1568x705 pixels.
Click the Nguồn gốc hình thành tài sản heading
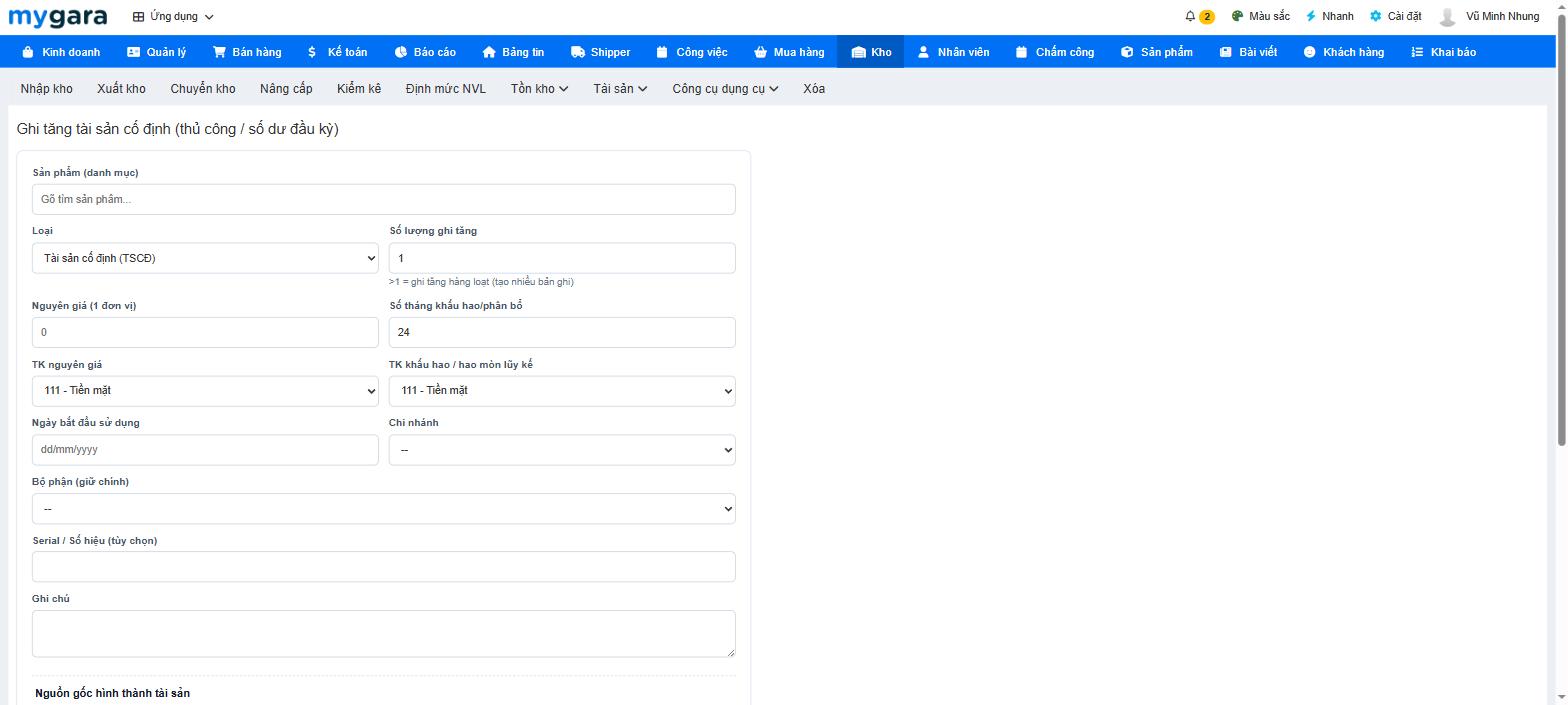(112, 693)
